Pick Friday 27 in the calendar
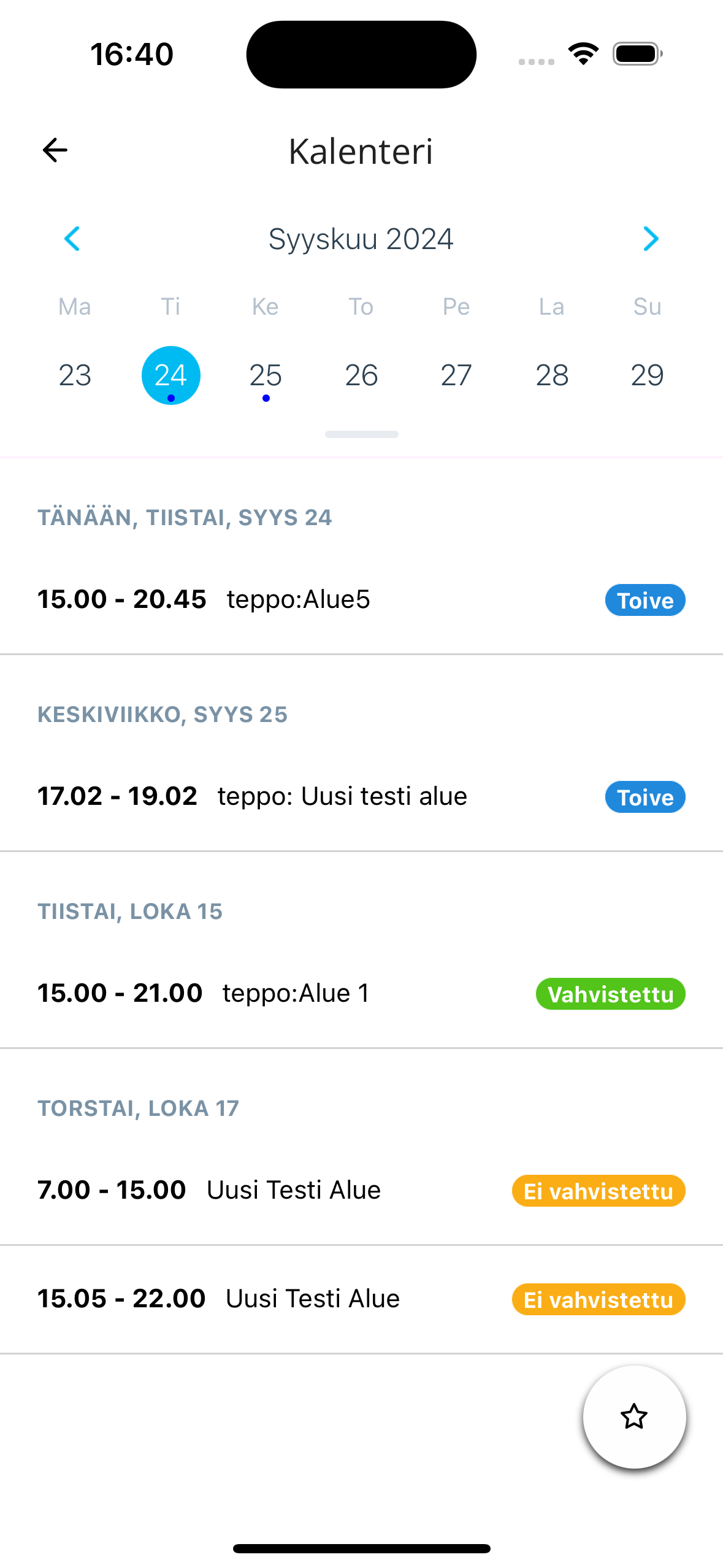Image resolution: width=723 pixels, height=1568 pixels. pyautogui.click(x=456, y=375)
